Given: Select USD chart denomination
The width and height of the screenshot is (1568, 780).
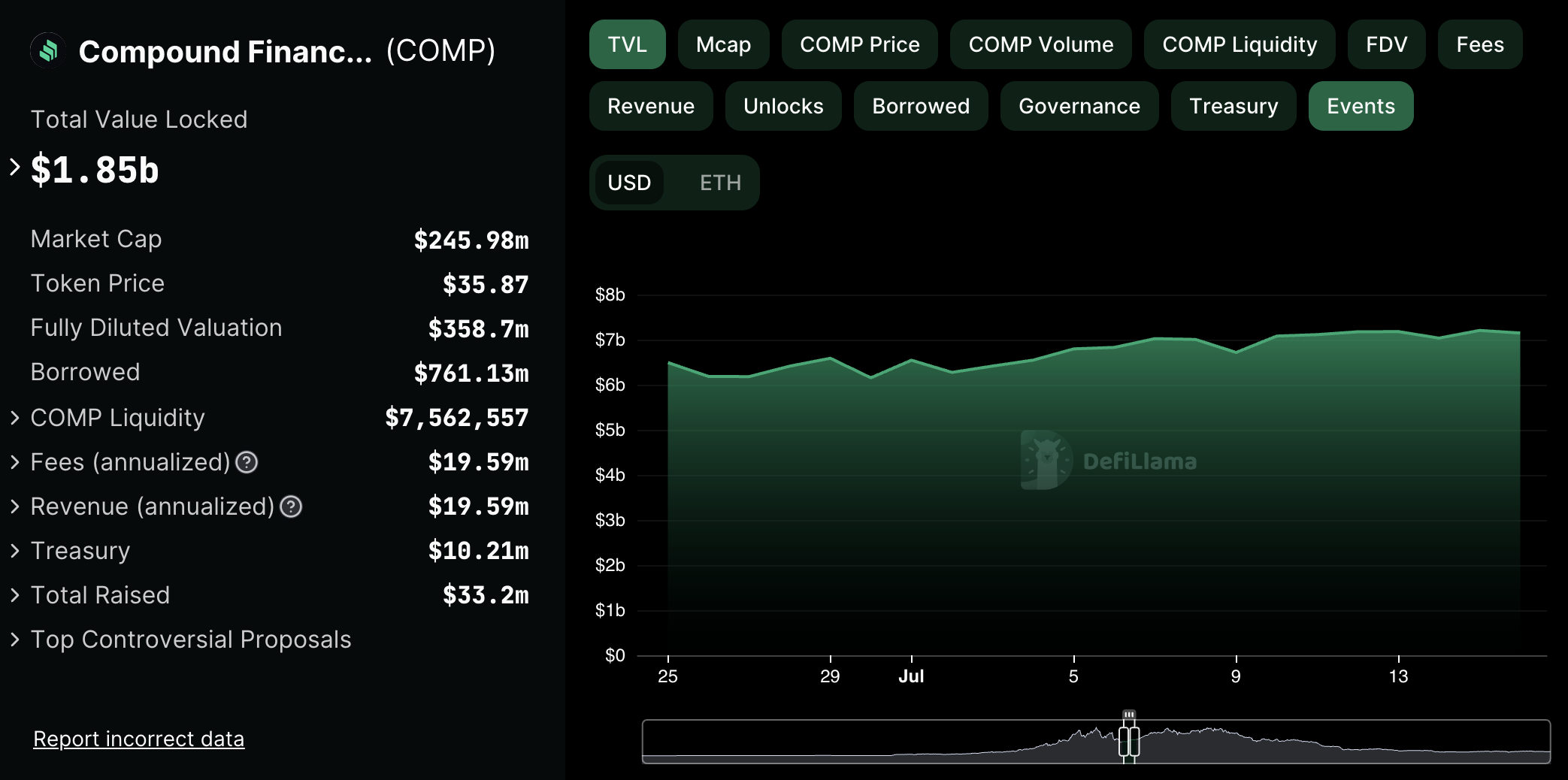Looking at the screenshot, I should pyautogui.click(x=629, y=183).
